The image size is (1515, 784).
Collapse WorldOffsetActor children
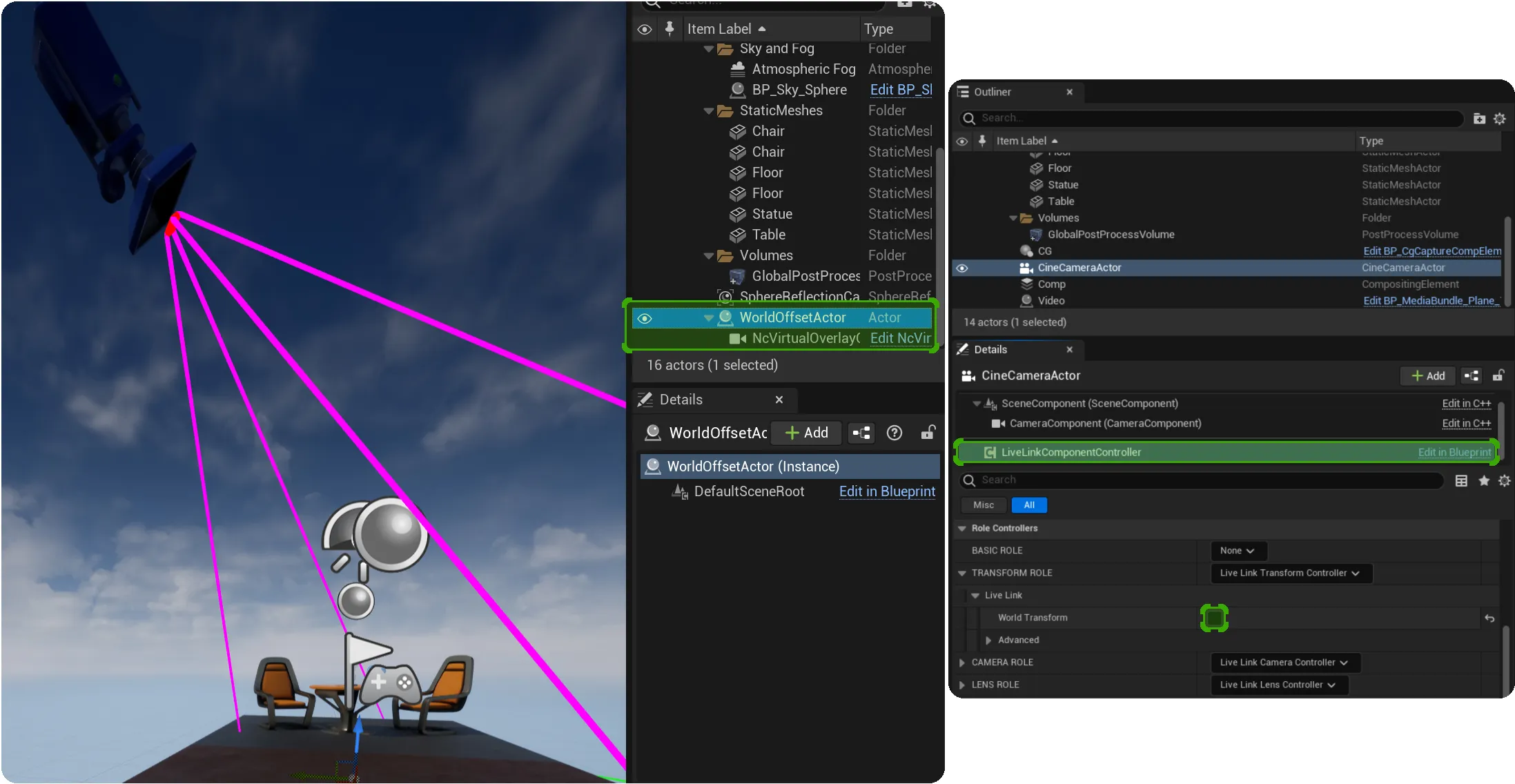[708, 318]
